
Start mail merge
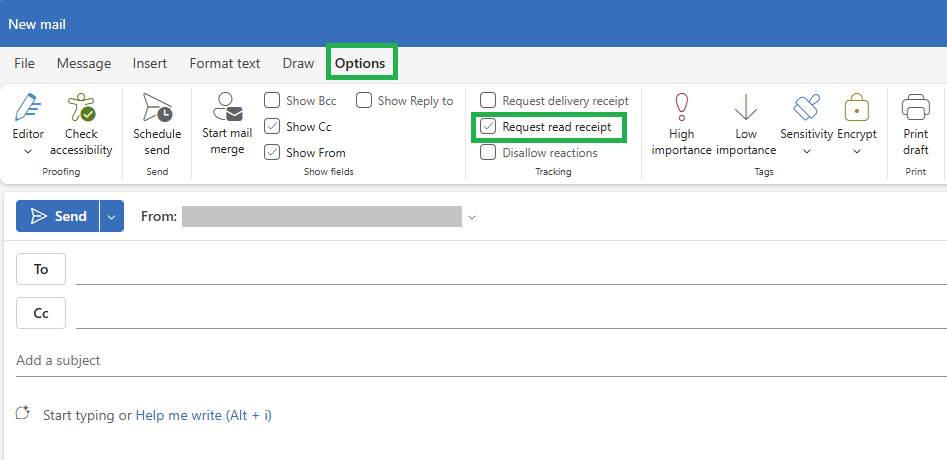click(227, 124)
